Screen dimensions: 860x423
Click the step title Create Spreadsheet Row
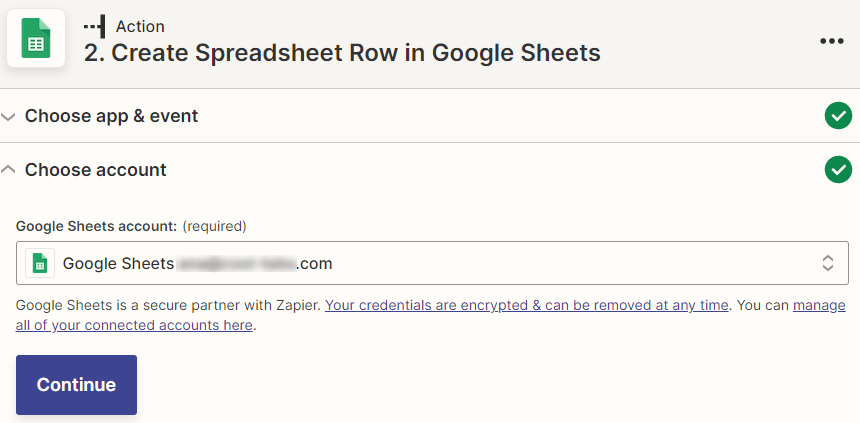click(342, 53)
